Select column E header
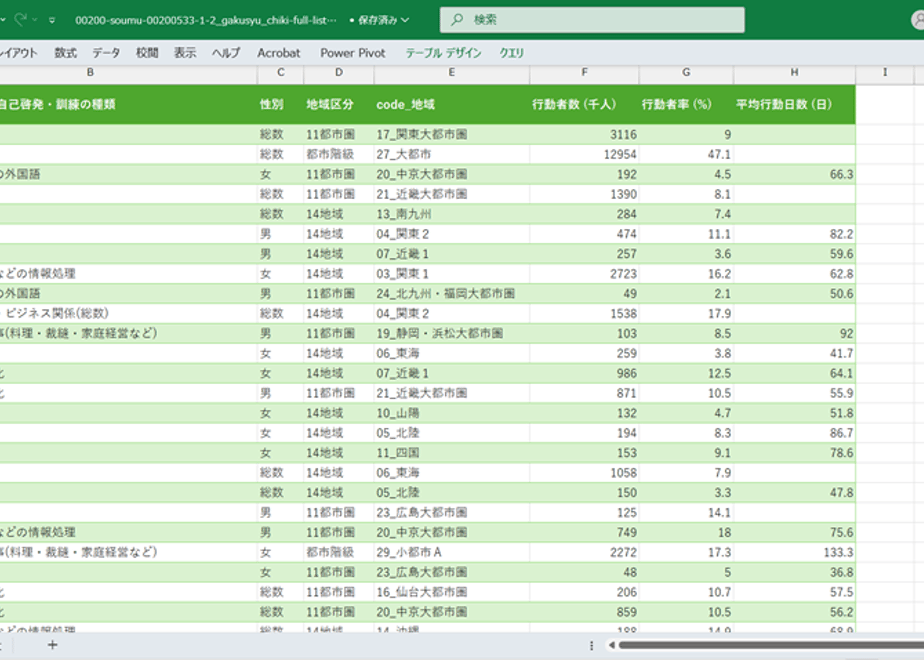The height and width of the screenshot is (660, 924). point(451,72)
